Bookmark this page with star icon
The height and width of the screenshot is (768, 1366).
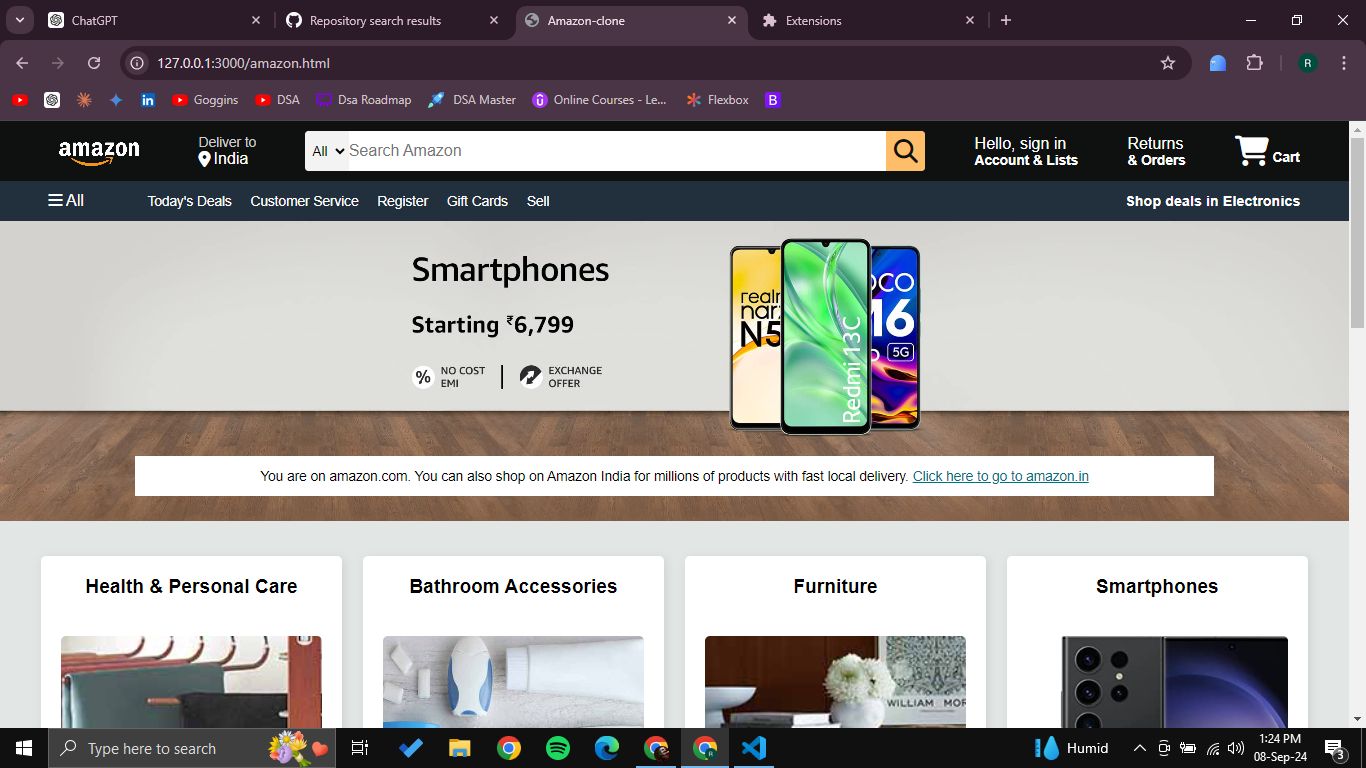click(x=1167, y=63)
